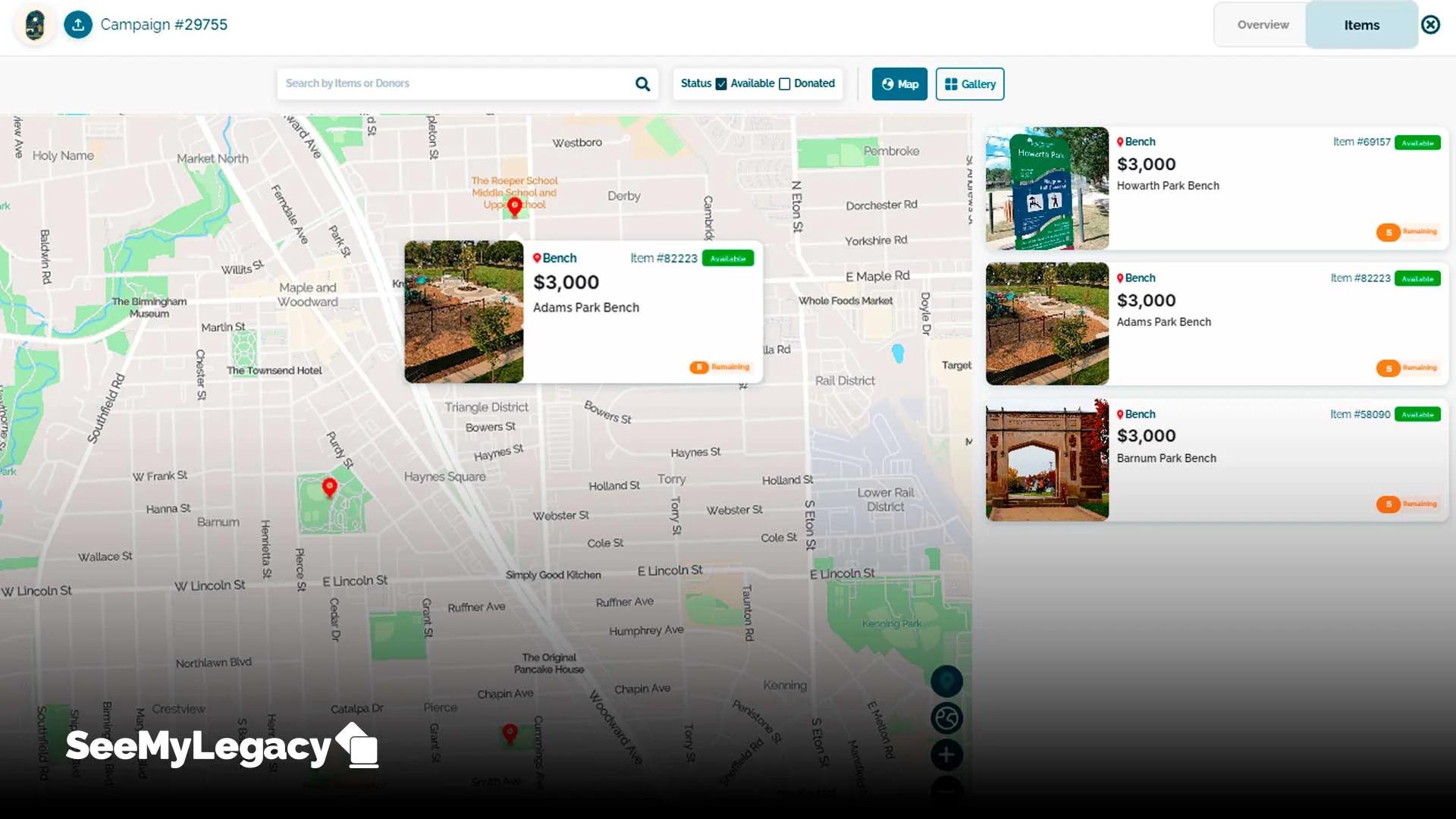Screen dimensions: 1456x819
Task: Open the Barnum Park Bench thumbnail
Action: 1046,460
